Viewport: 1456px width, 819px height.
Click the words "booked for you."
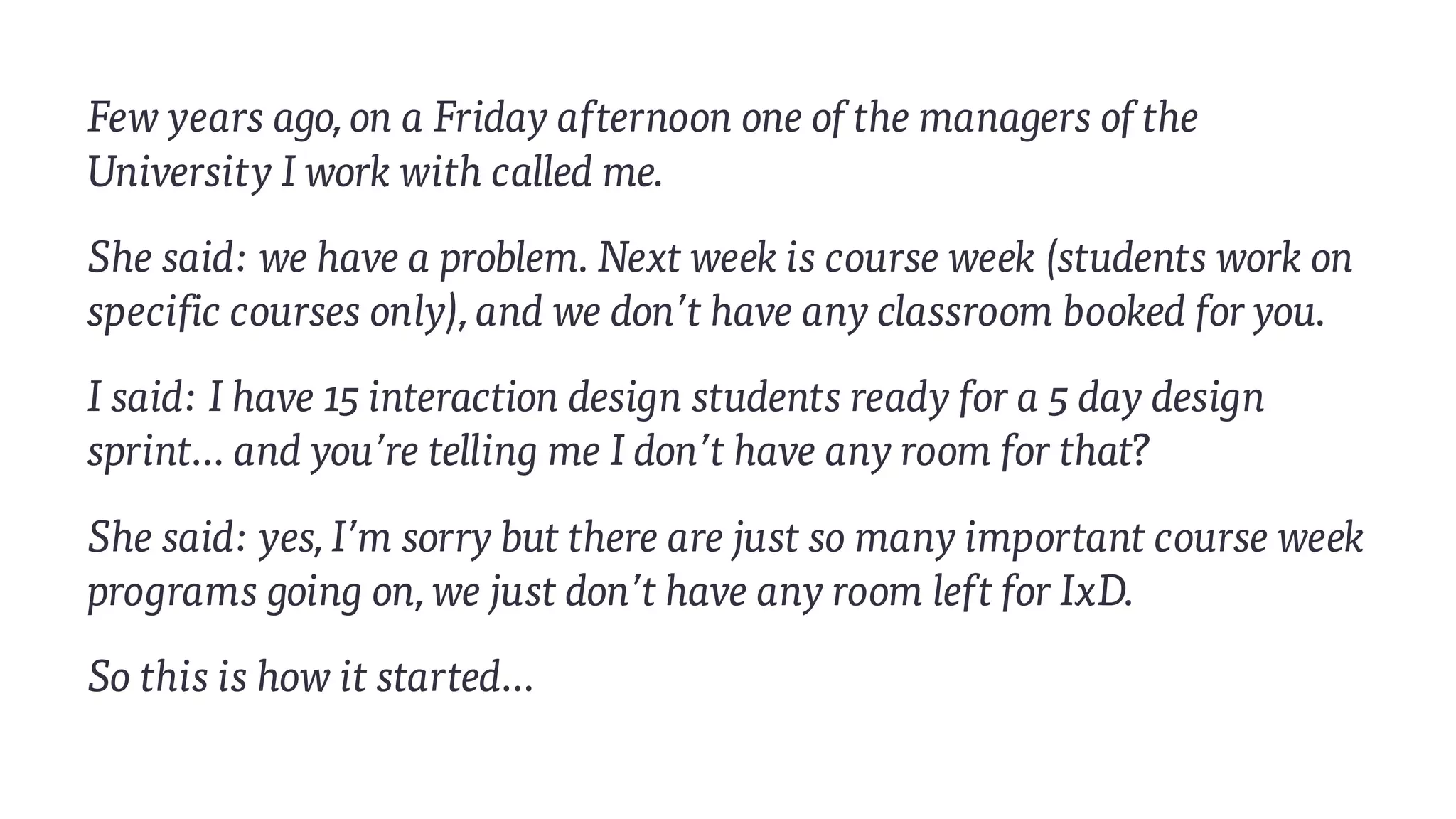(1194, 313)
